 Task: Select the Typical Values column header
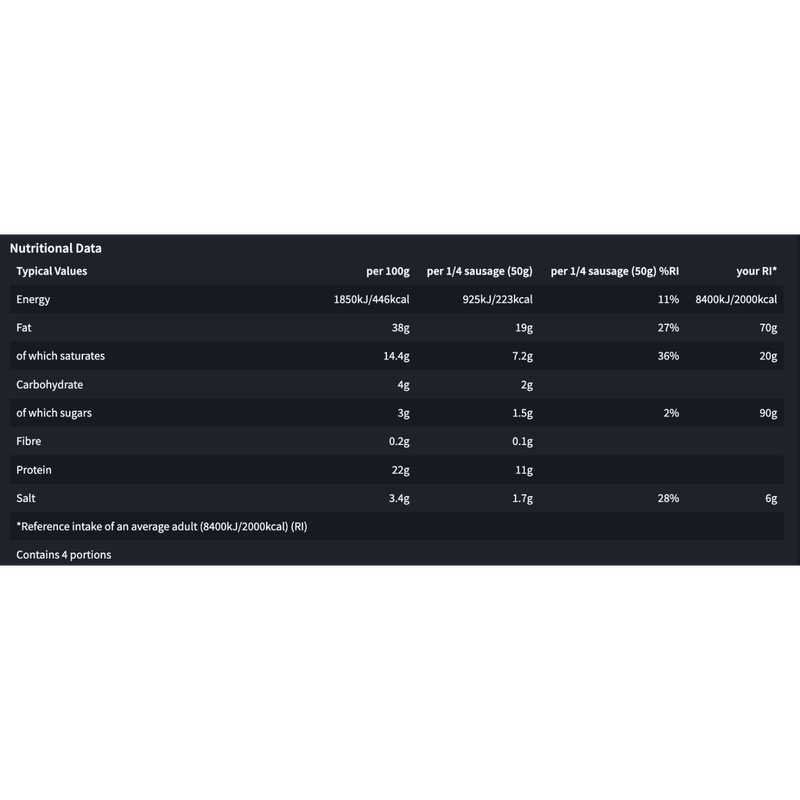pos(52,271)
